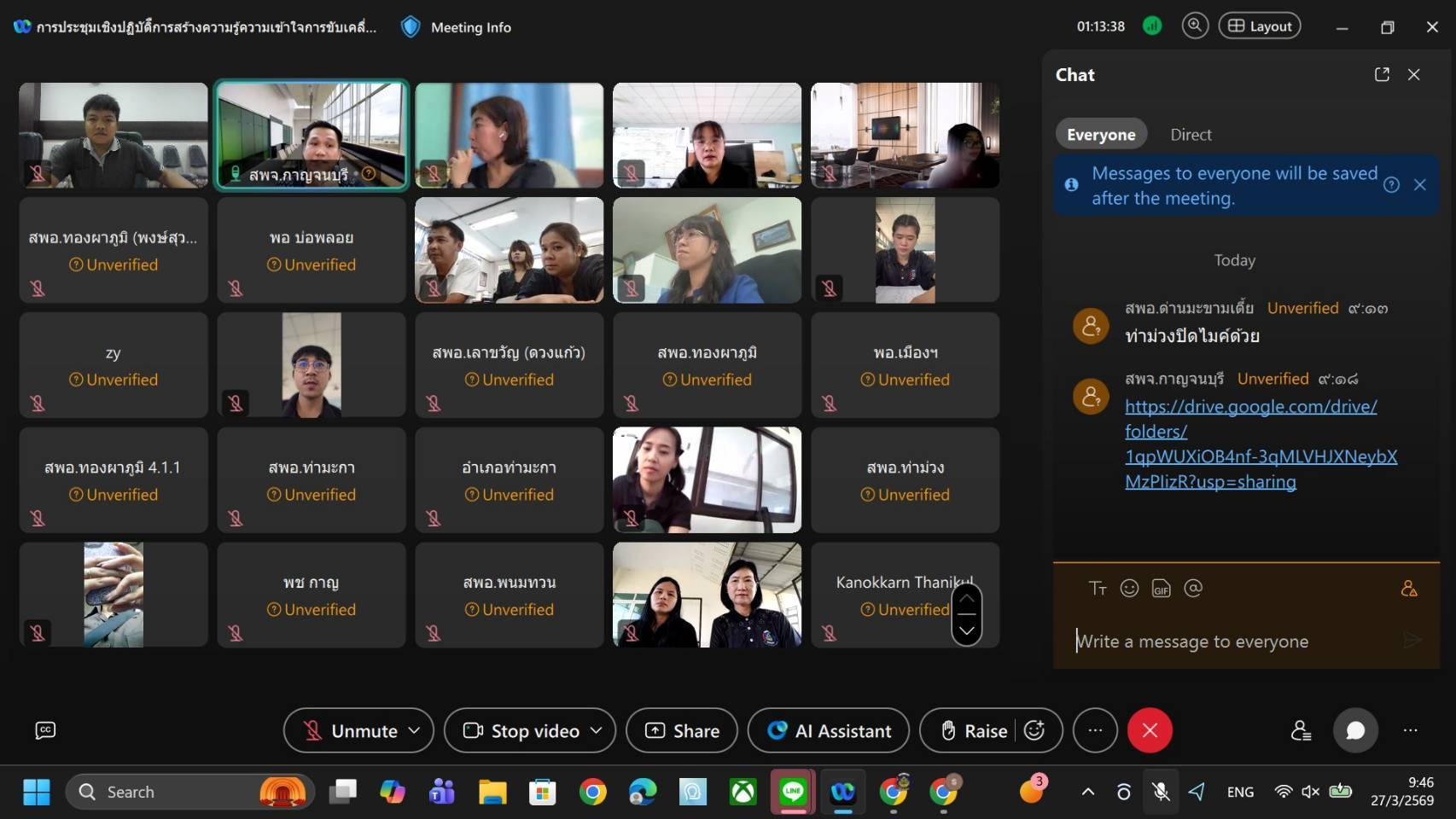The width and height of the screenshot is (1456, 819).
Task: Pop out the Chat panel
Action: [x=1382, y=74]
